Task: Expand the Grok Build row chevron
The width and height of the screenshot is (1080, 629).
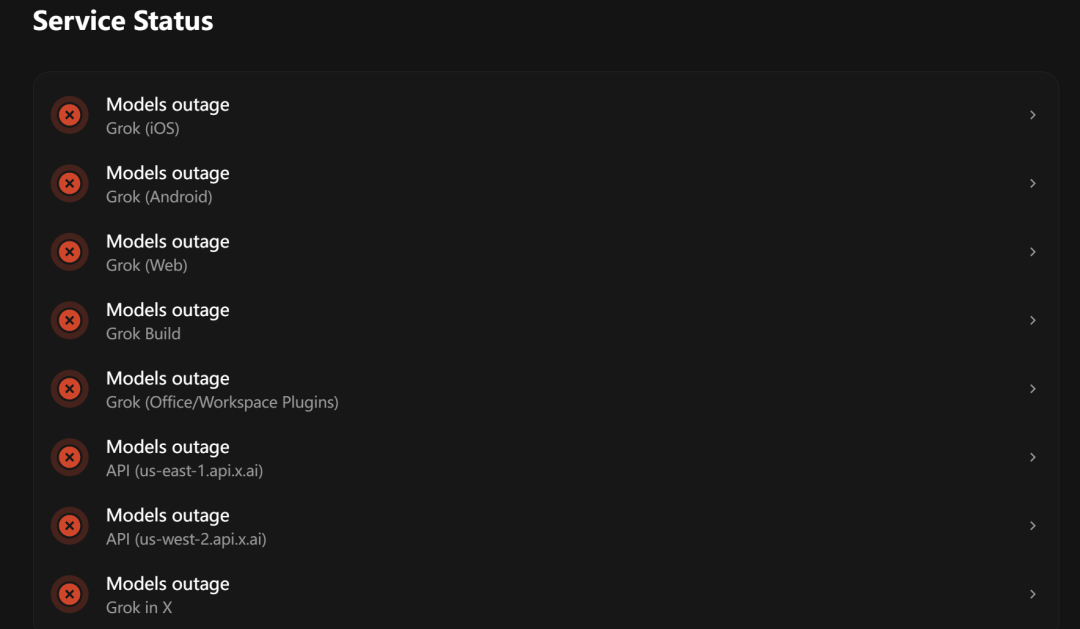Action: [x=1032, y=320]
